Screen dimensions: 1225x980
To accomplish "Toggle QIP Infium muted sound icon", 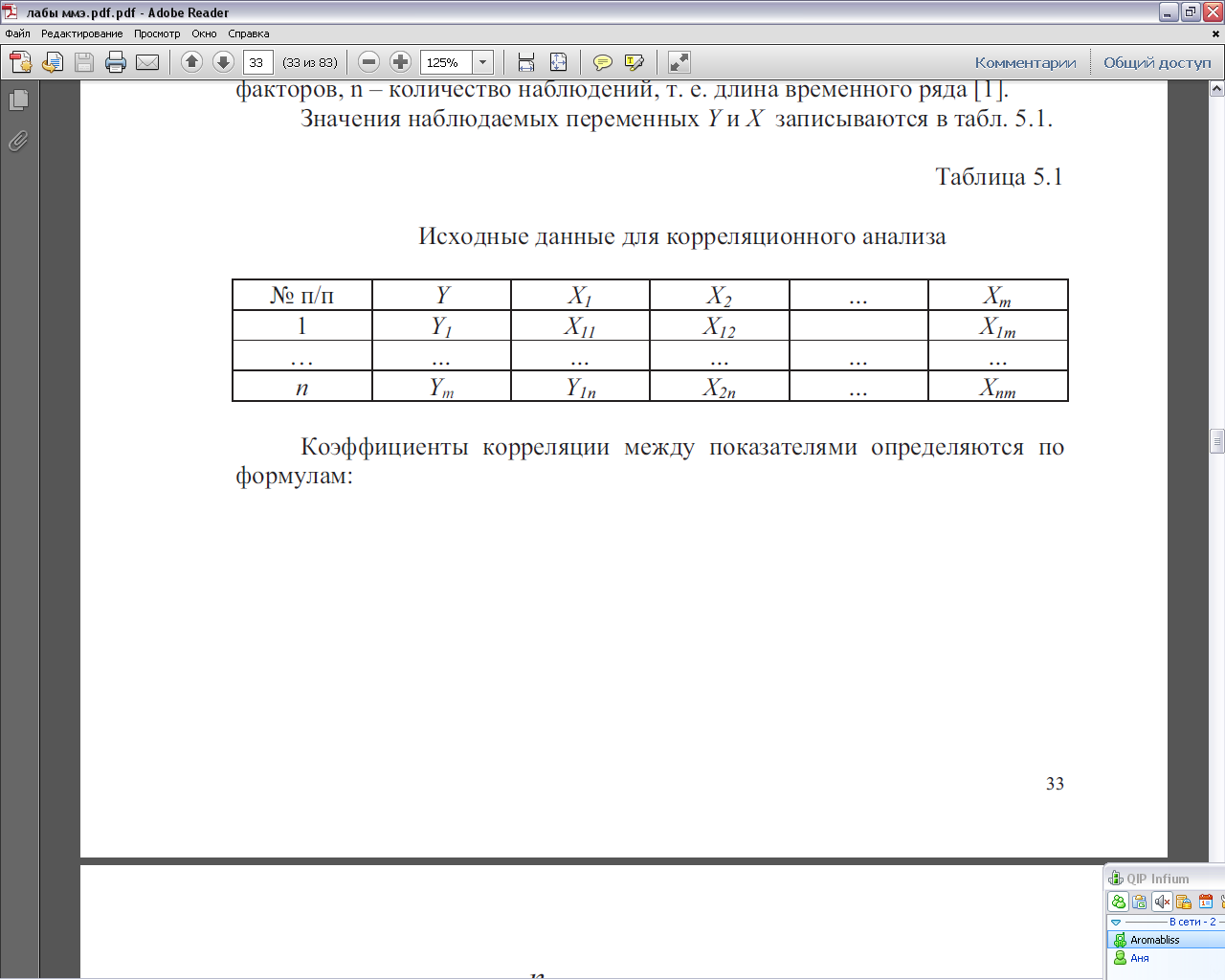I will point(1162,902).
